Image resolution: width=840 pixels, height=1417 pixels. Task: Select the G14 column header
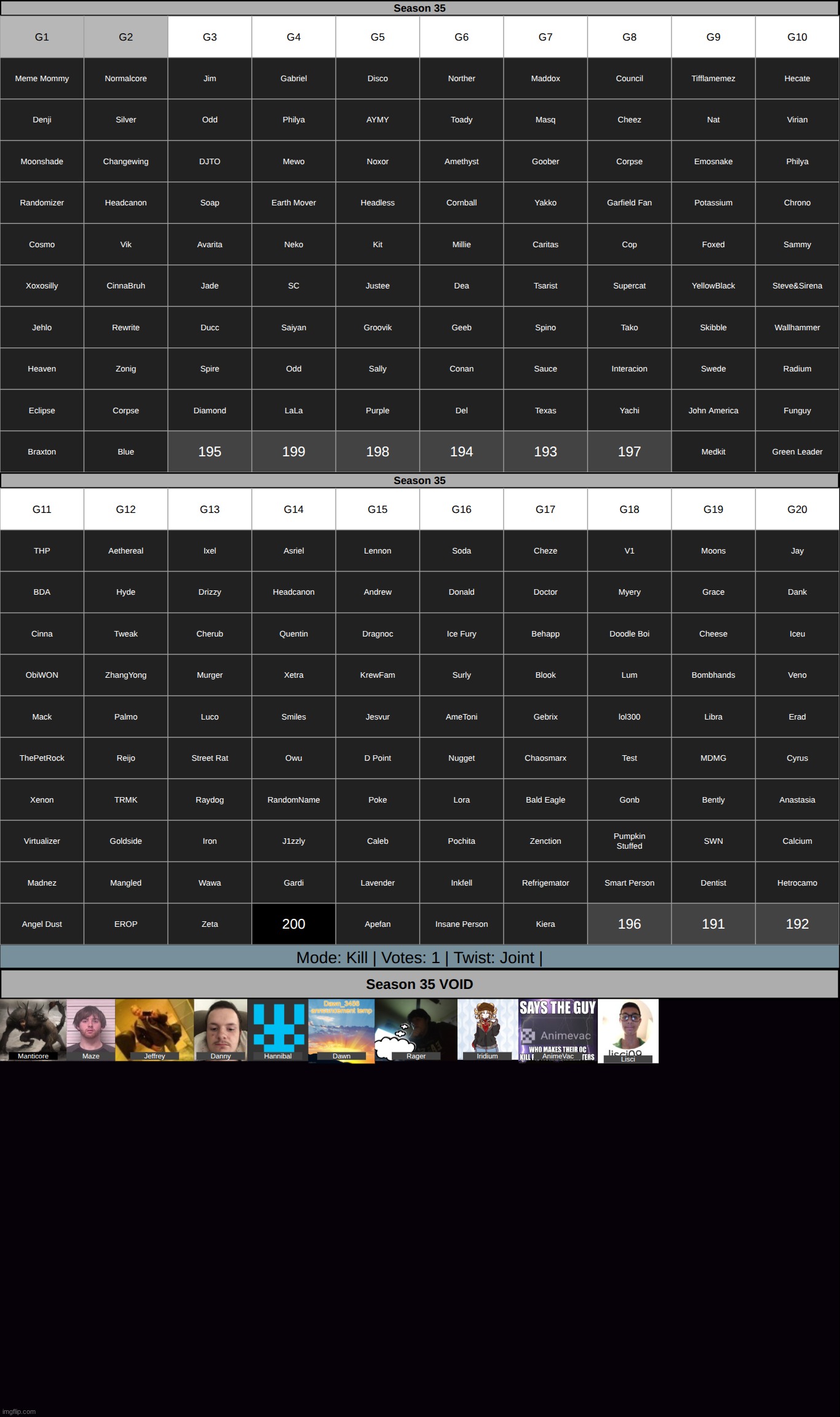294,509
